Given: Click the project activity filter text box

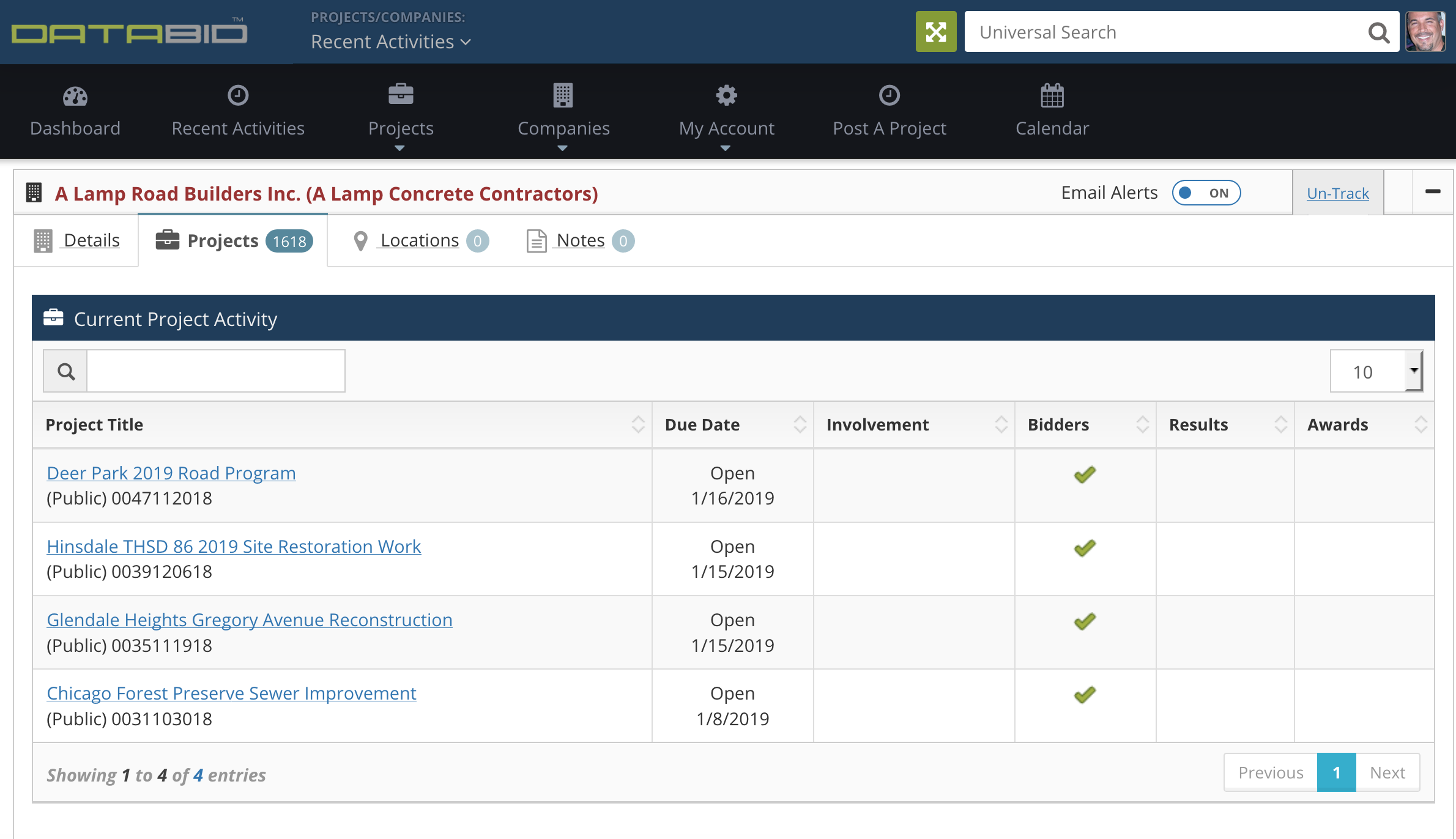Looking at the screenshot, I should tap(216, 371).
